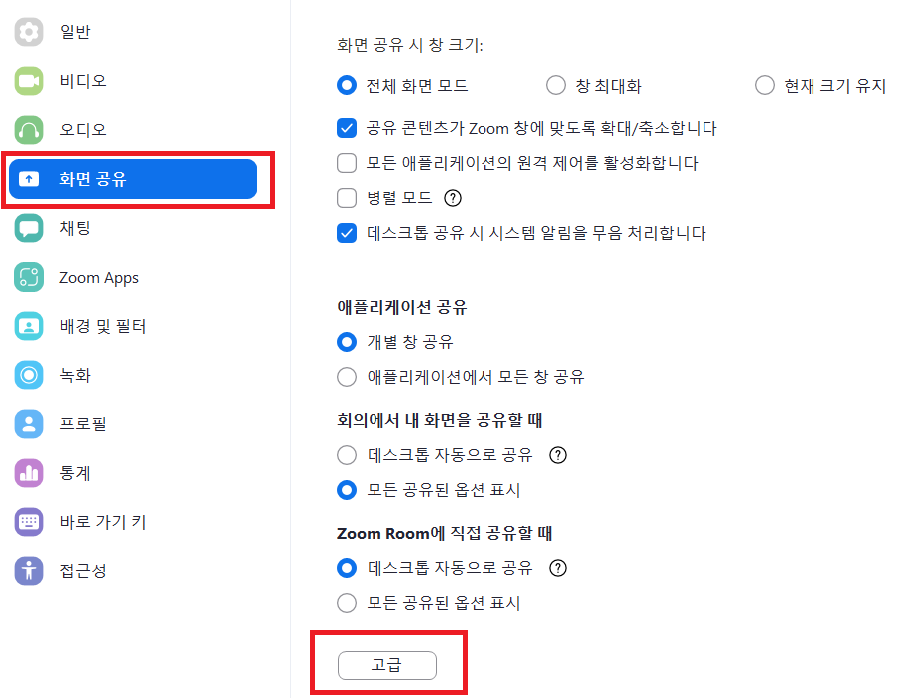Select the 창 최대화 radio button

(556, 85)
